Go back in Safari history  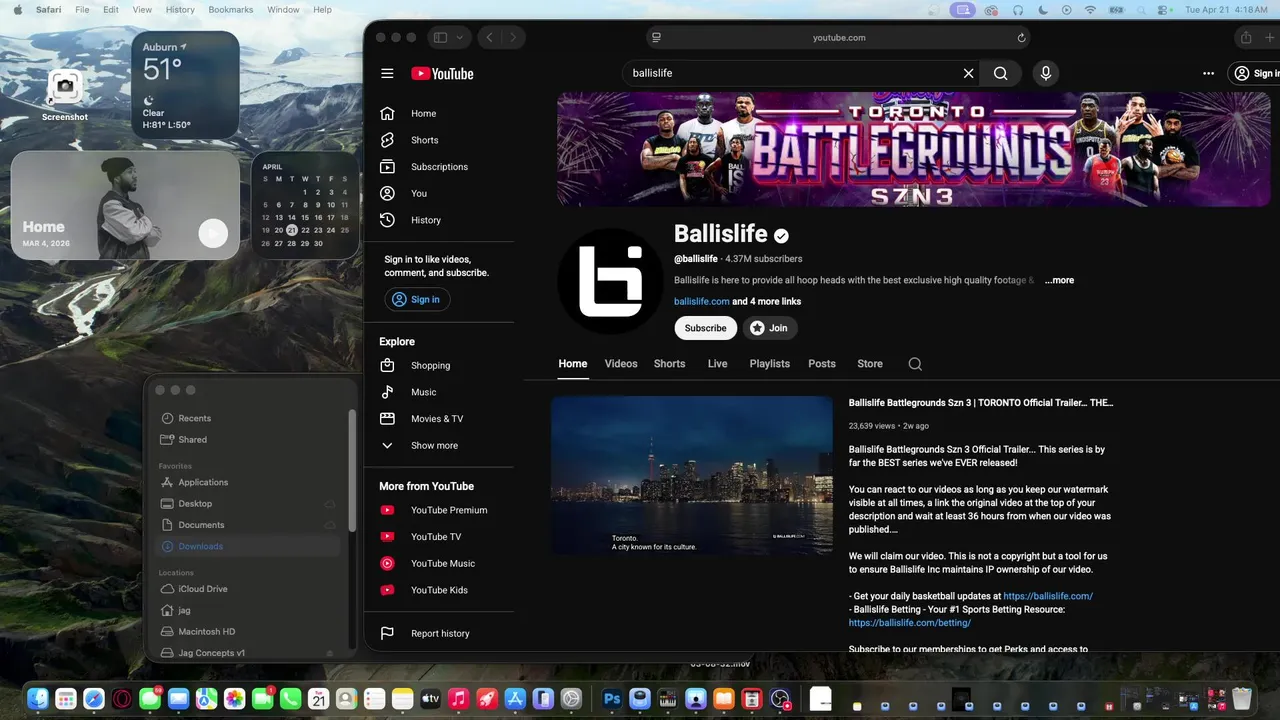(x=489, y=37)
